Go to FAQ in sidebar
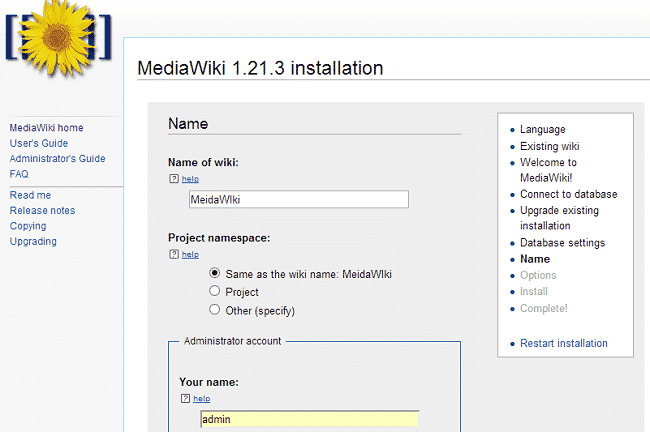The width and height of the screenshot is (650, 432). (x=19, y=174)
